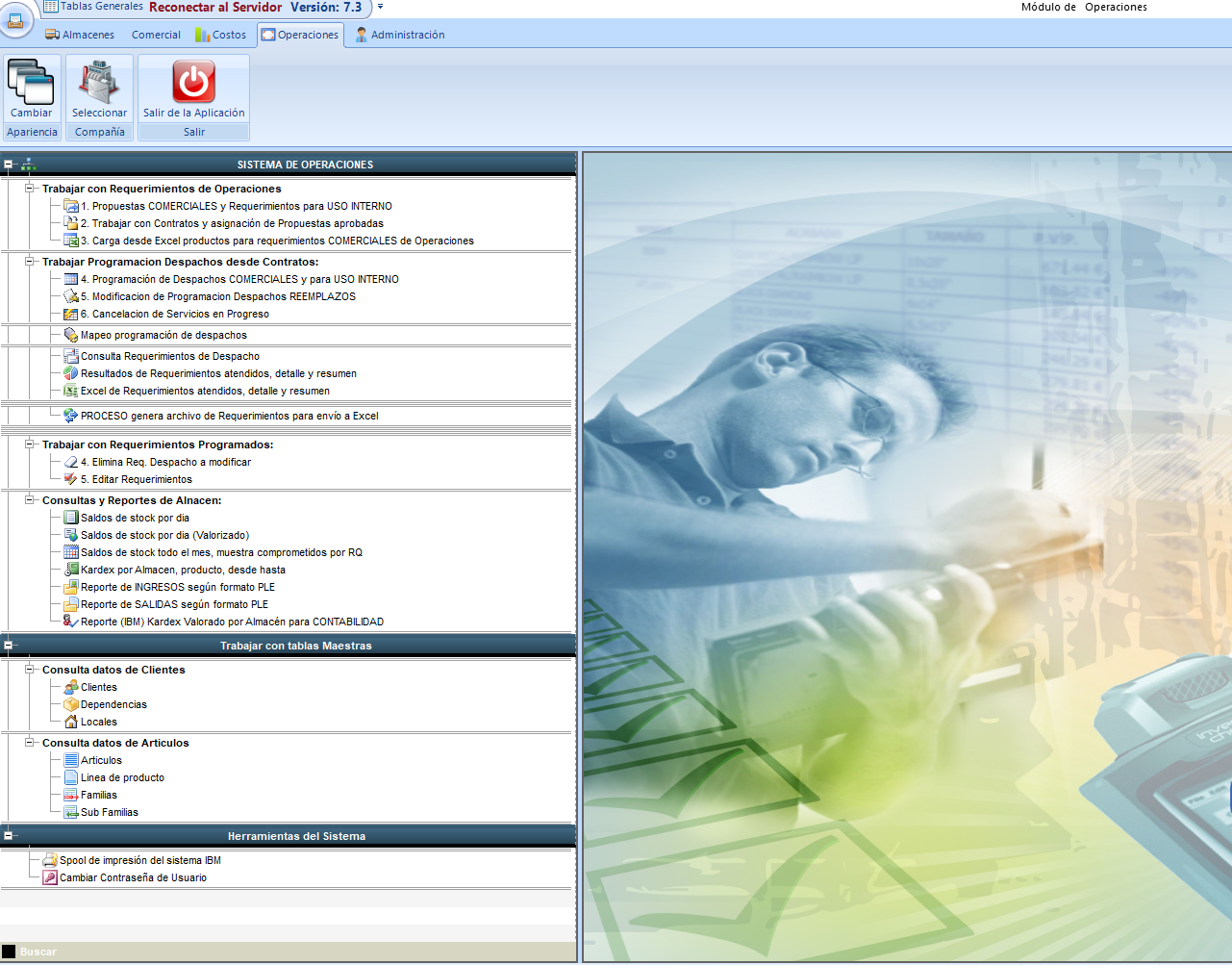Collapse Consulta datos de Articulos node
The image size is (1232, 965).
30,743
